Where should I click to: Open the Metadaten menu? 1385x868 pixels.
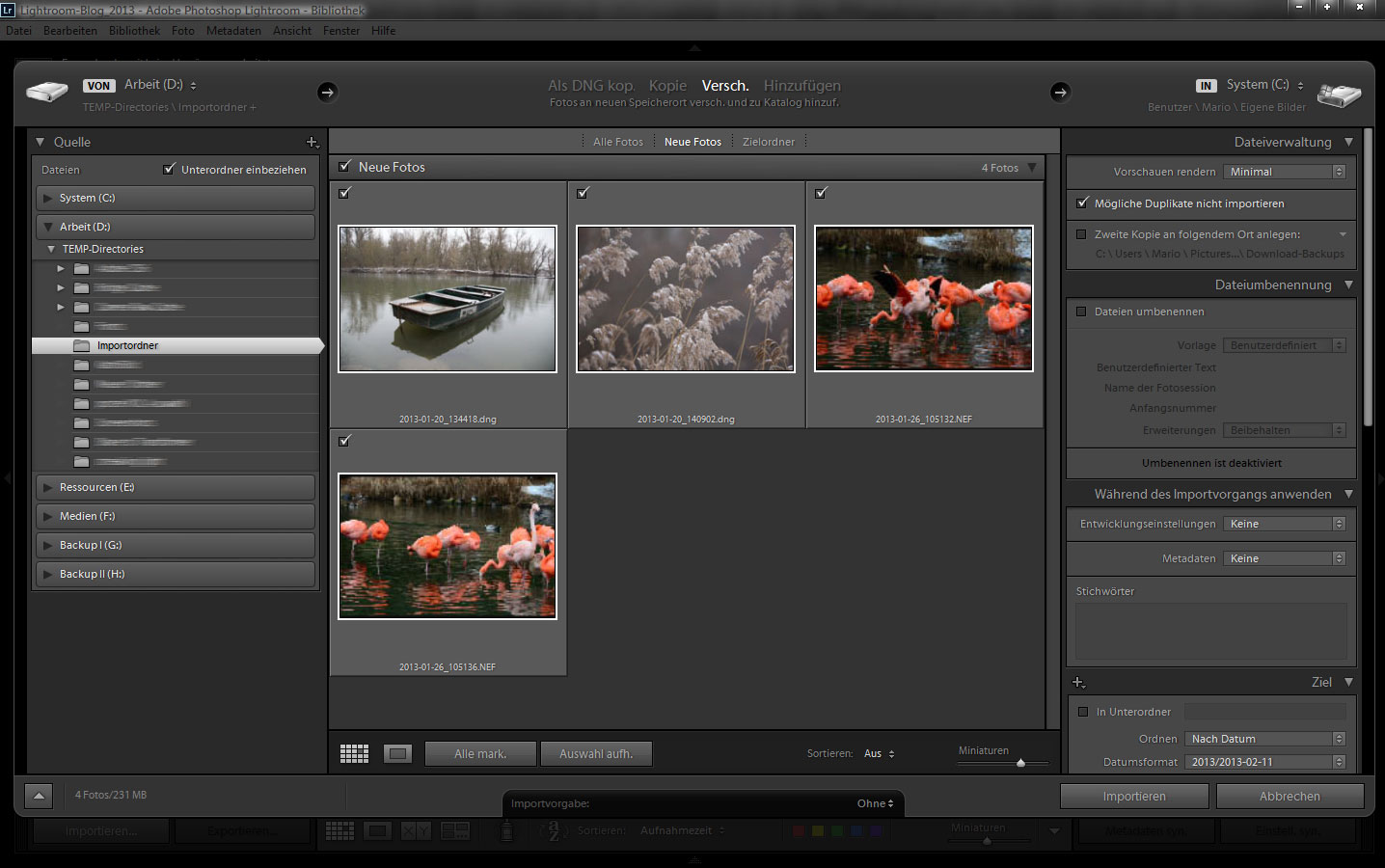pyautogui.click(x=233, y=31)
